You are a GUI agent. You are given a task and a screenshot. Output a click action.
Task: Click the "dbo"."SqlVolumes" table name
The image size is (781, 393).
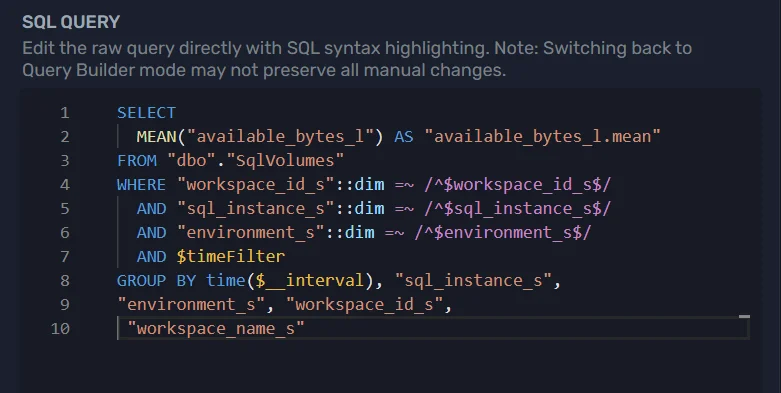tap(256, 160)
